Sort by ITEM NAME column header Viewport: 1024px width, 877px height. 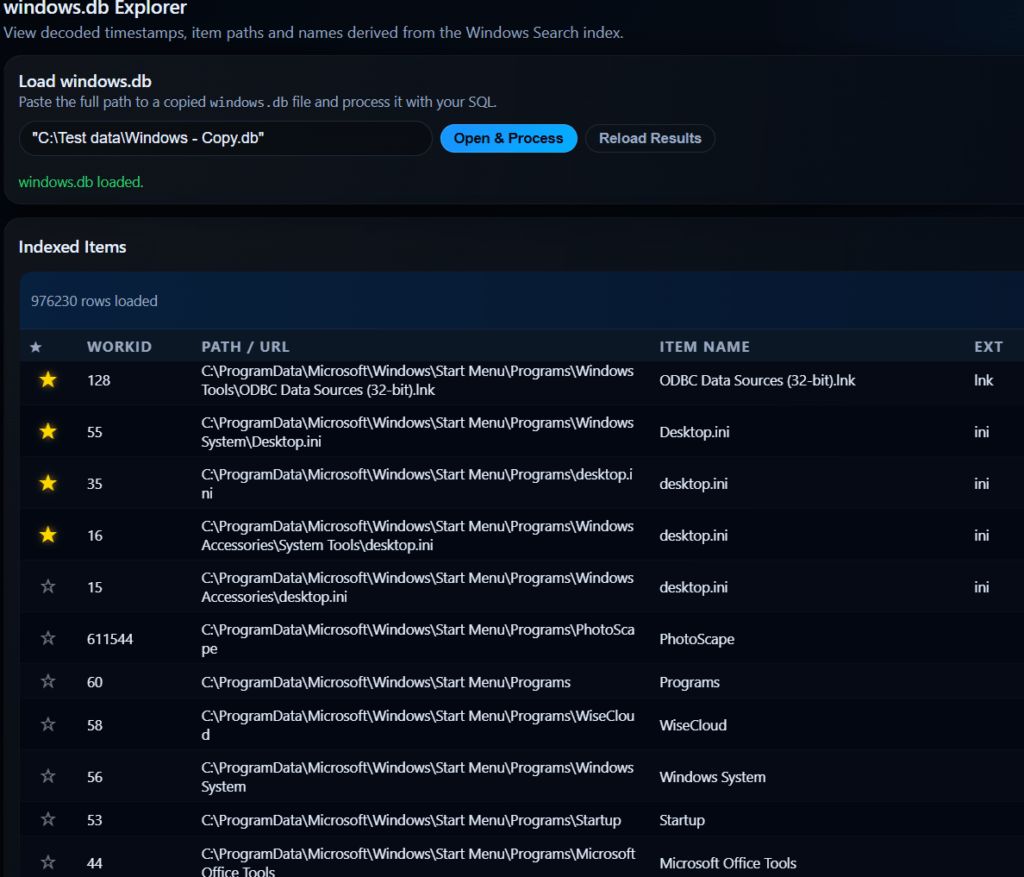click(x=704, y=347)
